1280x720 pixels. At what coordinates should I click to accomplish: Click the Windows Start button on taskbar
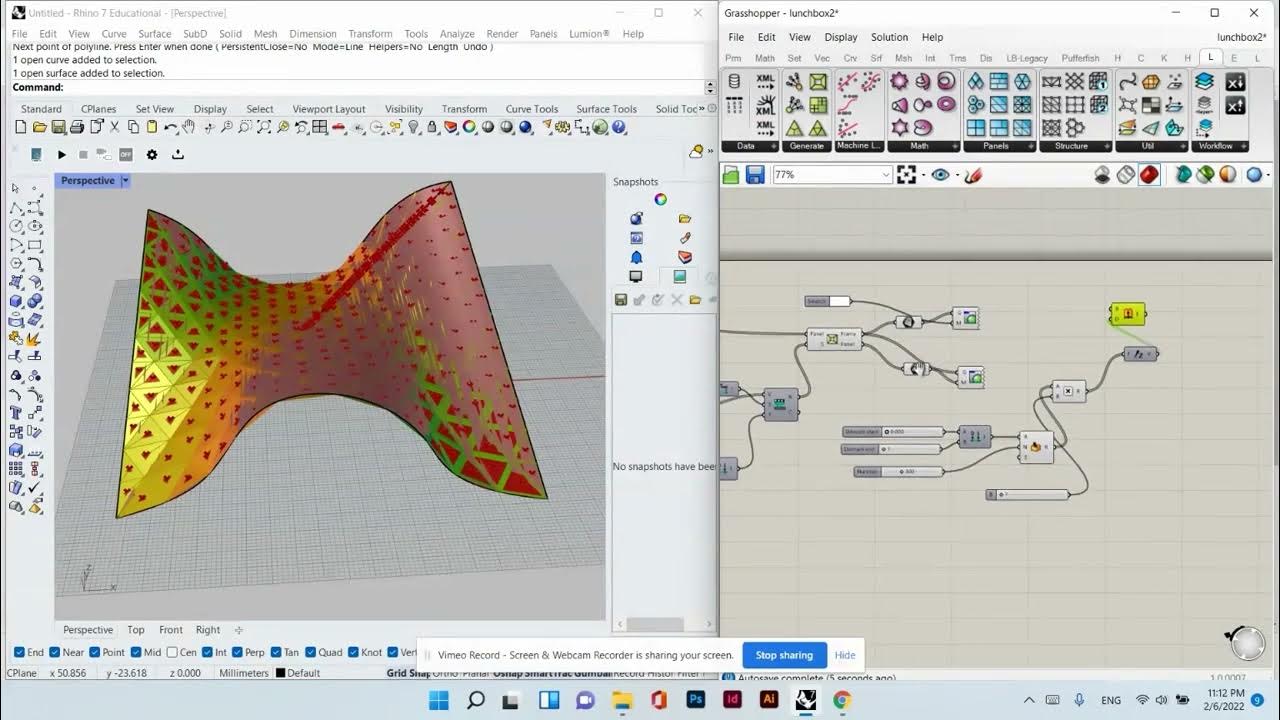pos(438,700)
